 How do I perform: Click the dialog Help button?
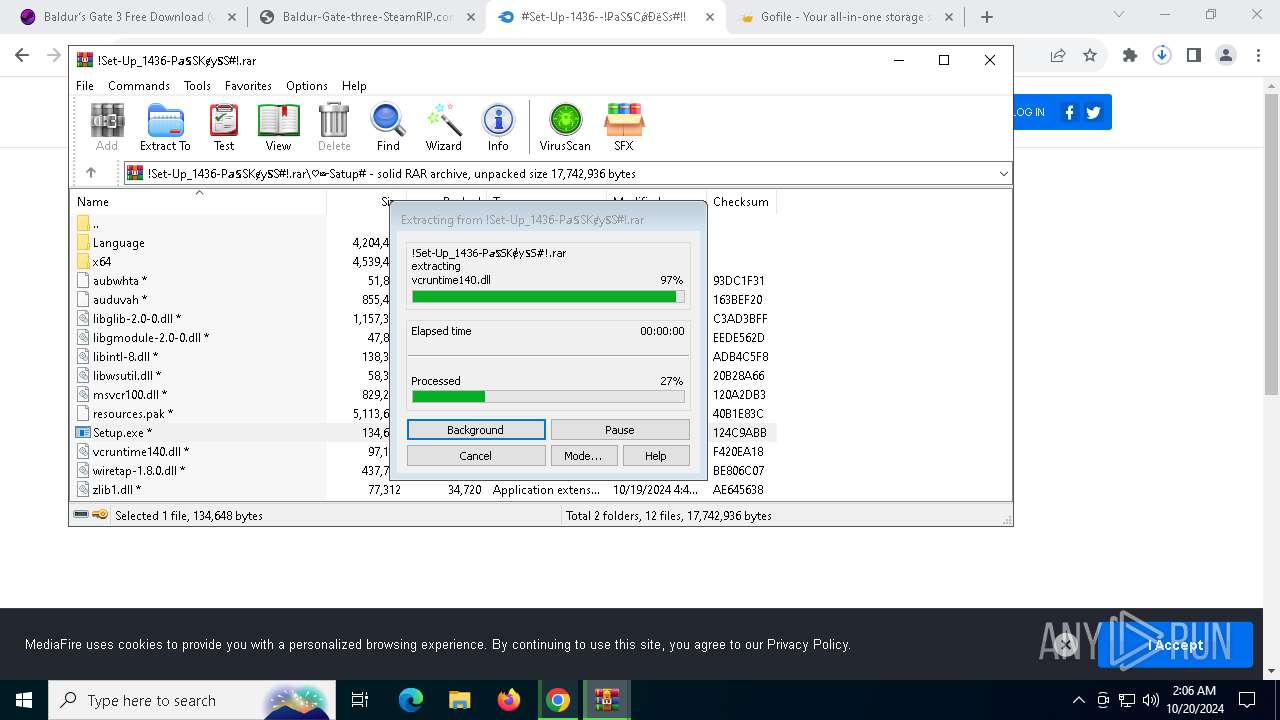(x=655, y=456)
